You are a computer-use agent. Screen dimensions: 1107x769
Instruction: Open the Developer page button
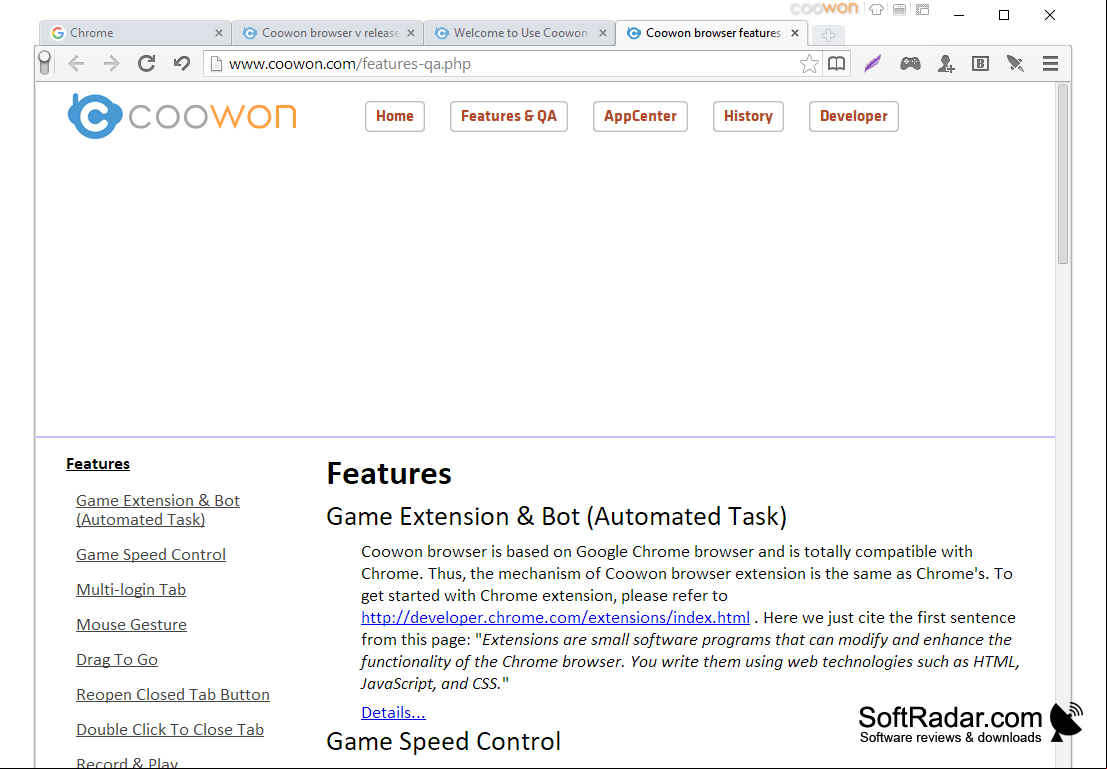tap(854, 117)
